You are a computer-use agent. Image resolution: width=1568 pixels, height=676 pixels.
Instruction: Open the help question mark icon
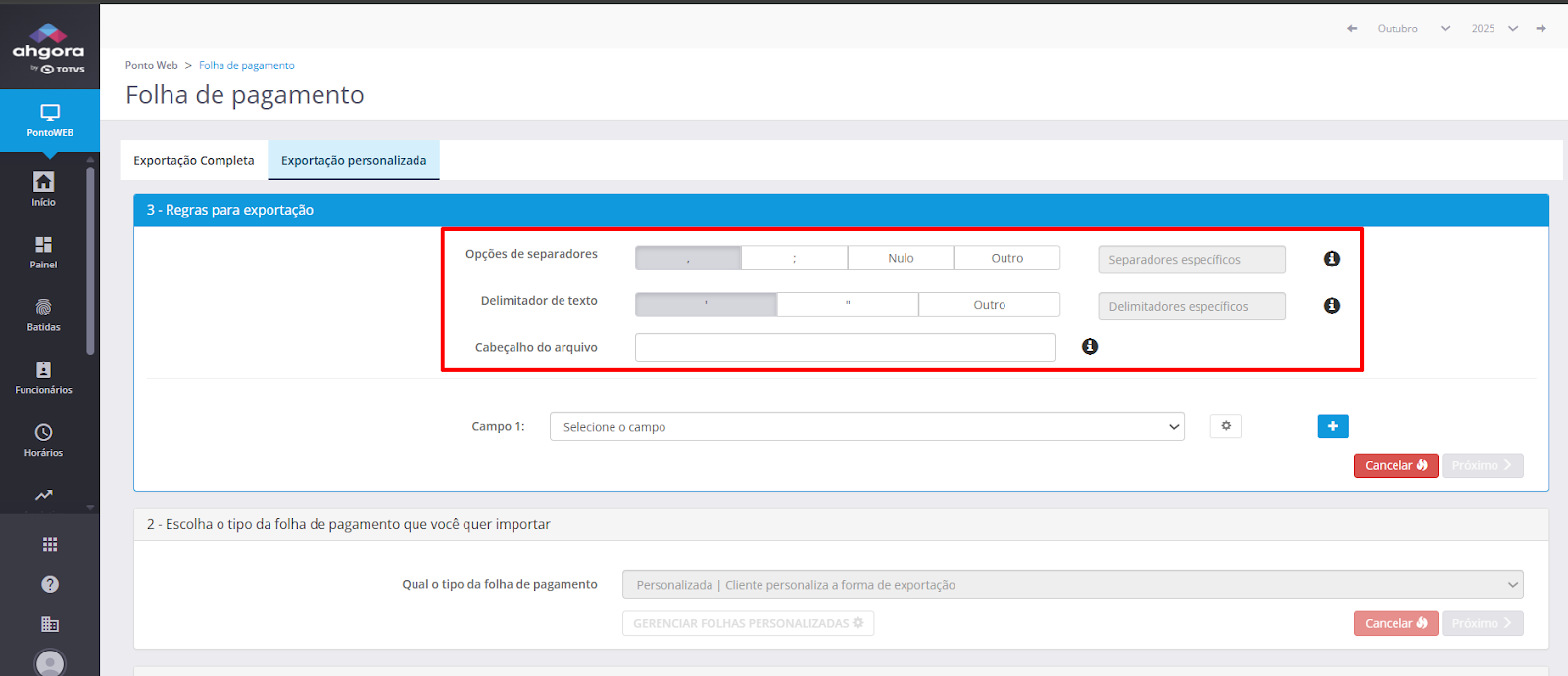pos(50,584)
